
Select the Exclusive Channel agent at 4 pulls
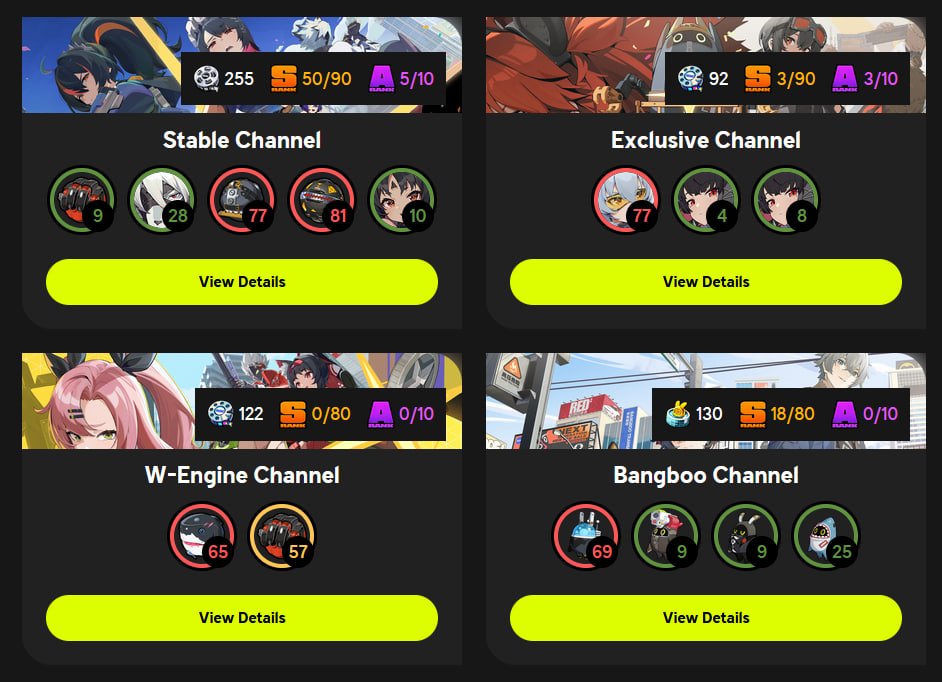tap(706, 199)
